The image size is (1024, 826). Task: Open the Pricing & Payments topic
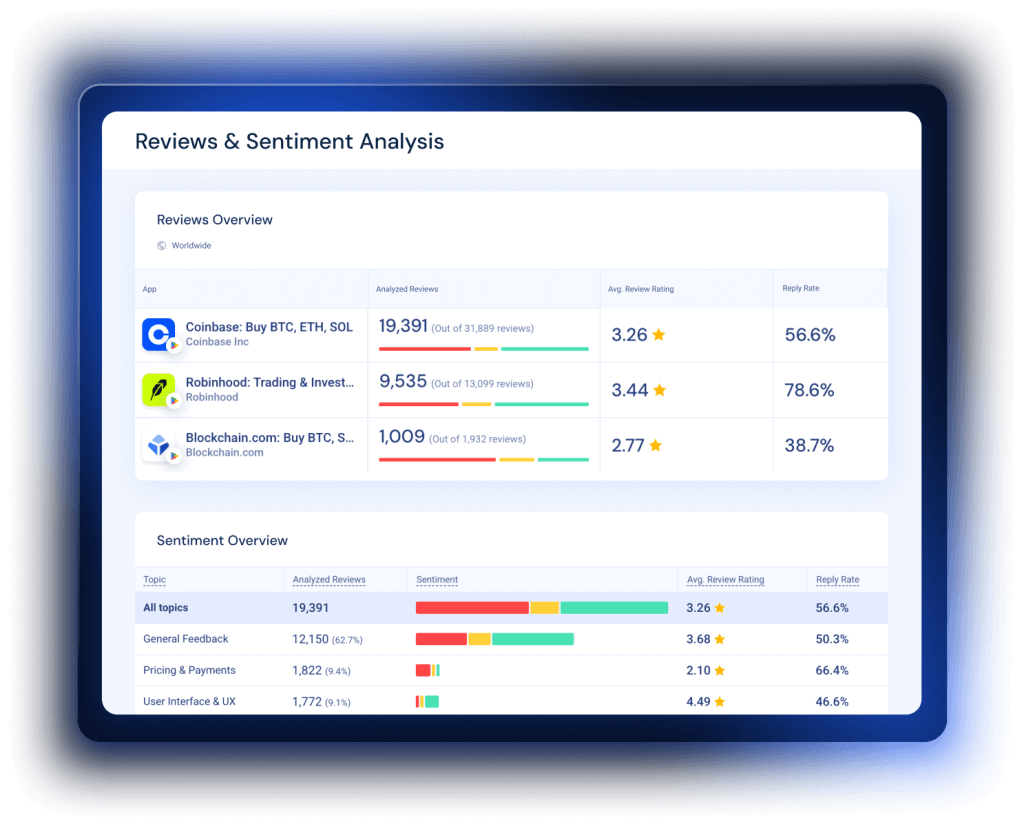[189, 670]
